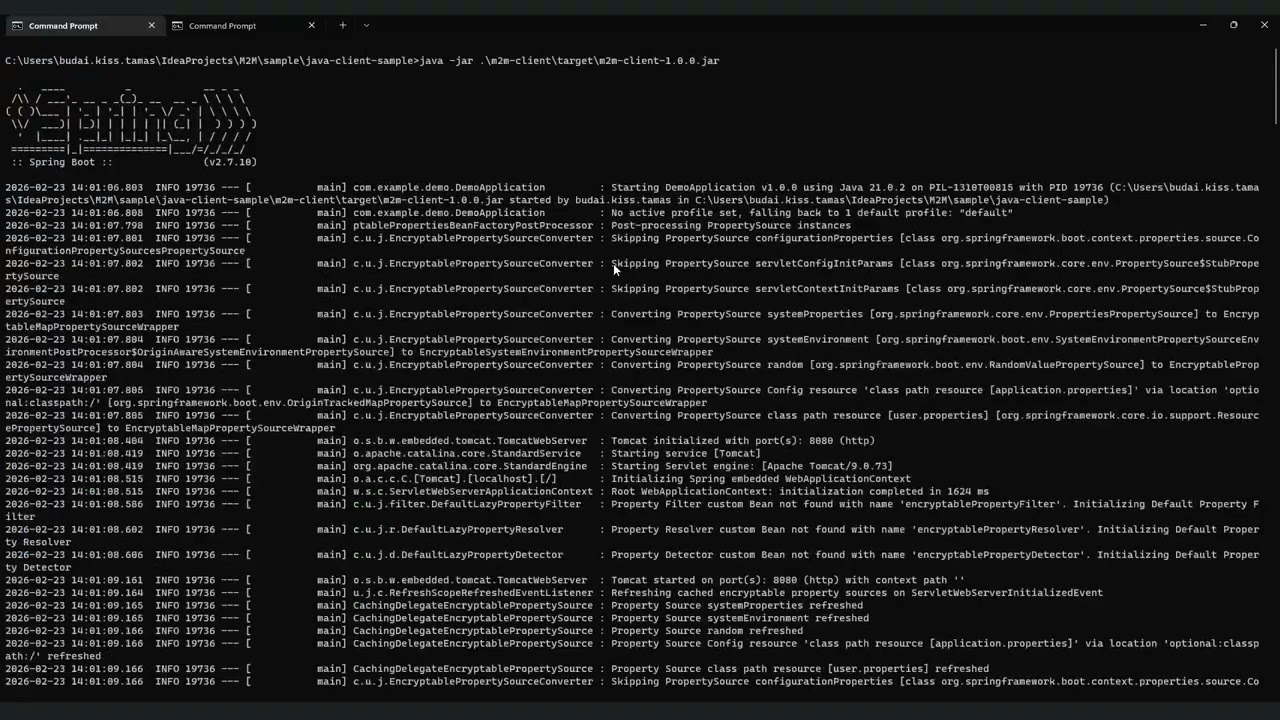Click 'Starting DemoApplication v1.0.0' log message
1280x720 pixels.
(707, 188)
